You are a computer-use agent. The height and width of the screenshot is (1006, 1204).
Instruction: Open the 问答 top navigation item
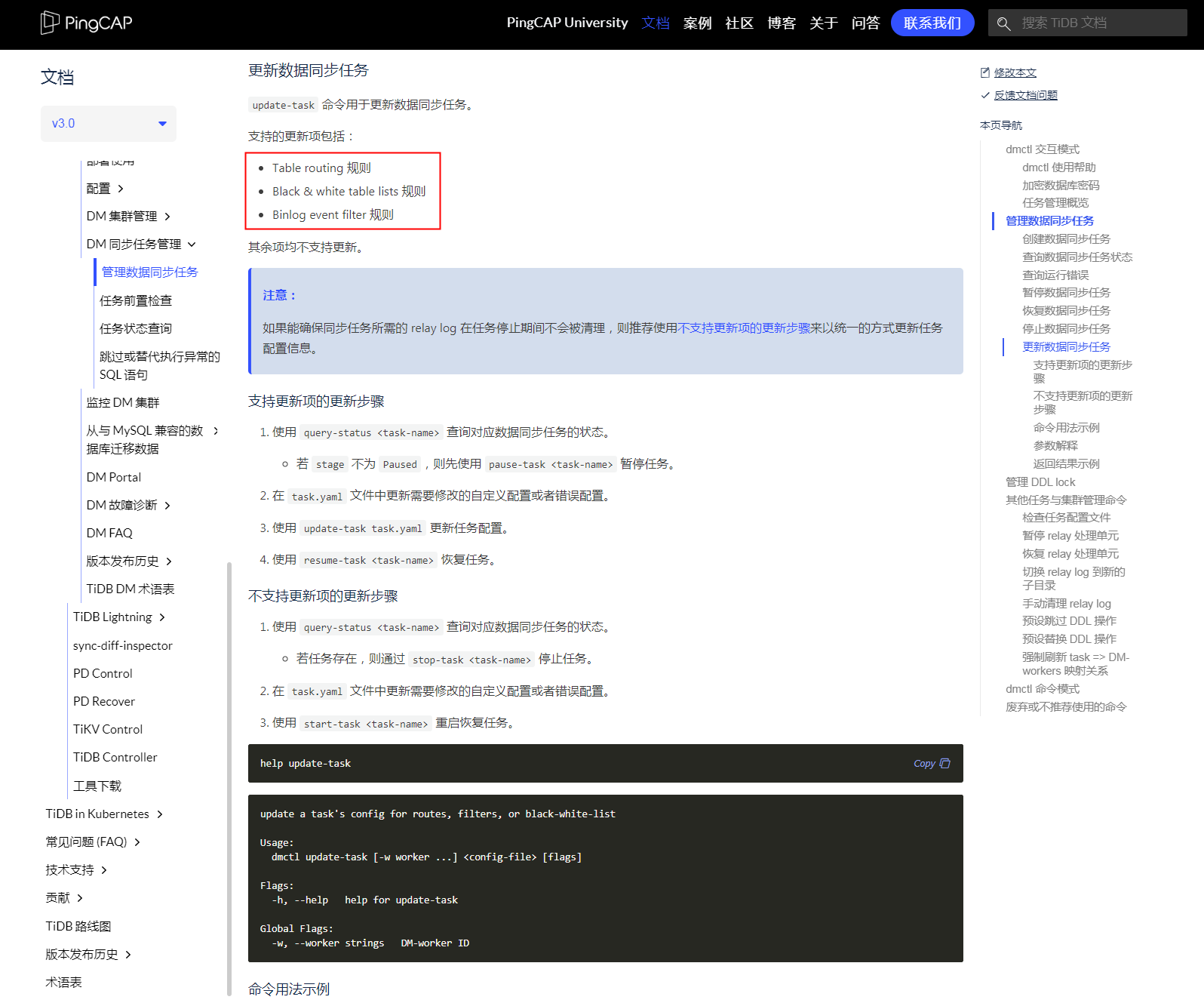[x=866, y=23]
